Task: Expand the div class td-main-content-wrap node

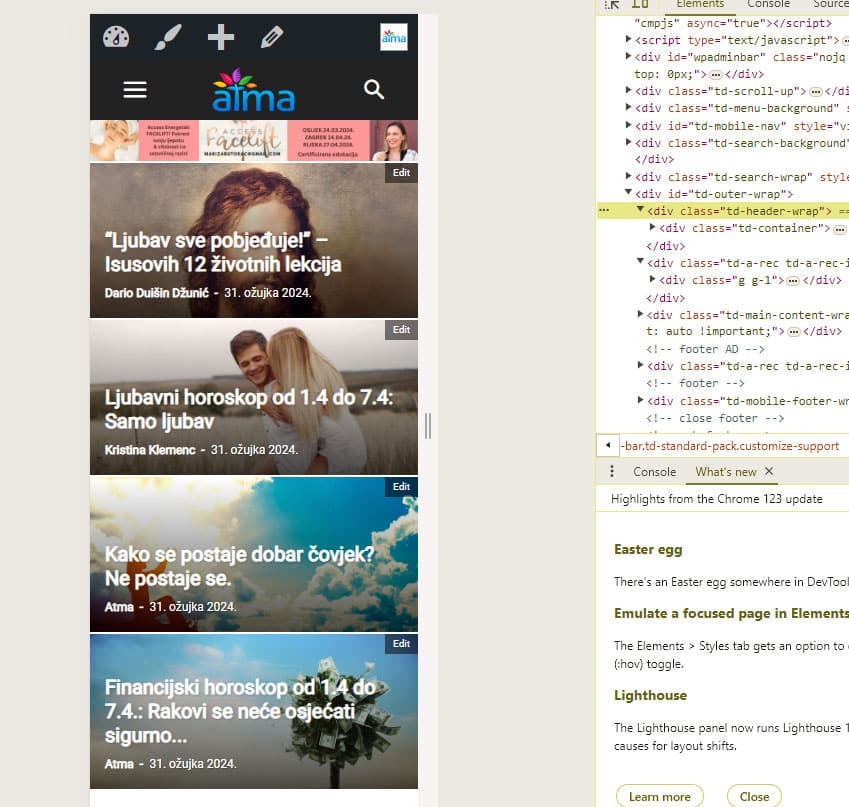Action: click(640, 314)
